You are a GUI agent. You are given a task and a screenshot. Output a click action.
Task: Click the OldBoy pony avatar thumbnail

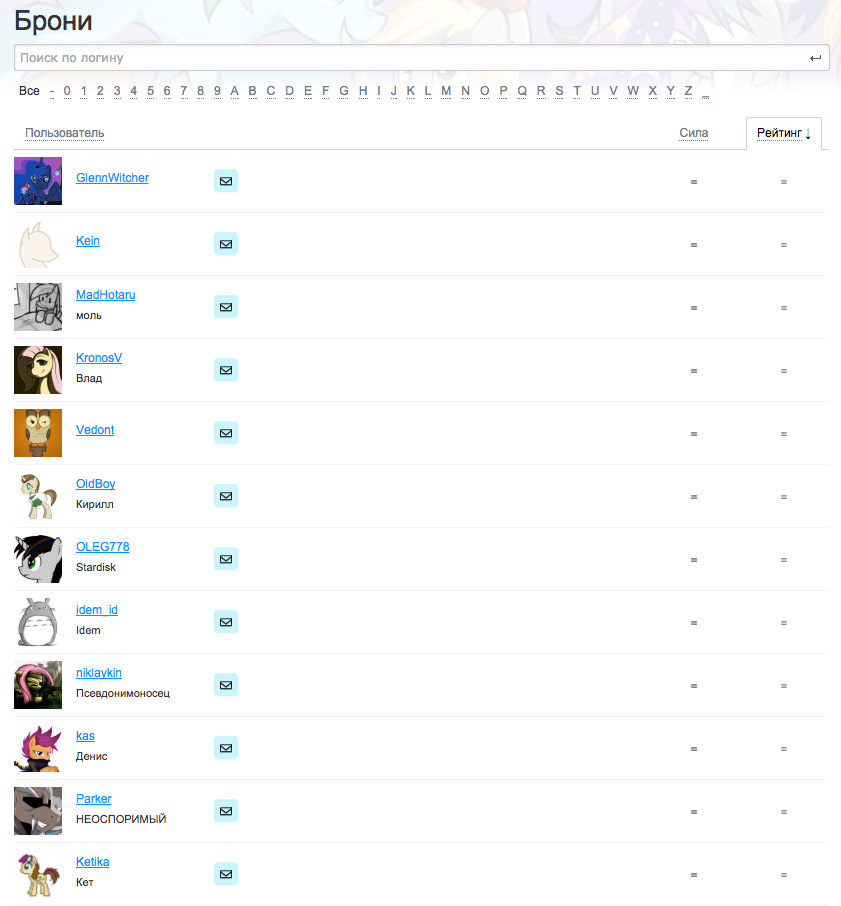click(38, 496)
